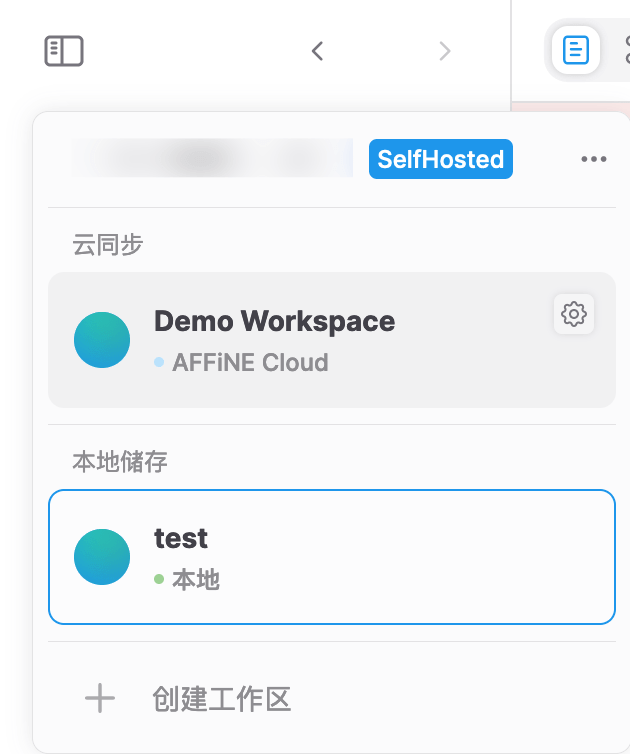Click the plus icon to add workspace

click(100, 698)
